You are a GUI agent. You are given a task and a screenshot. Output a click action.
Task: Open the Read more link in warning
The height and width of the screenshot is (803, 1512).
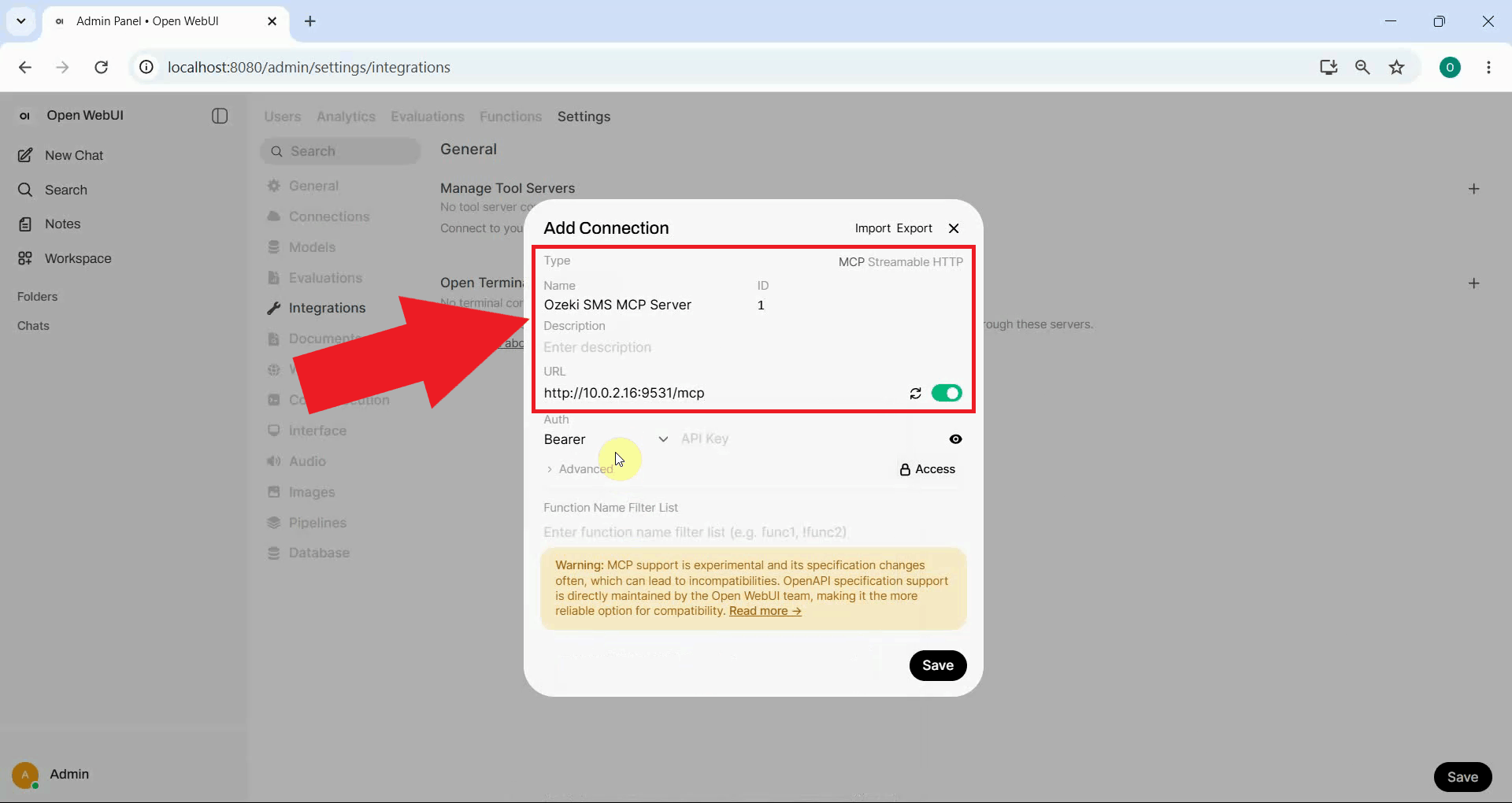point(765,611)
